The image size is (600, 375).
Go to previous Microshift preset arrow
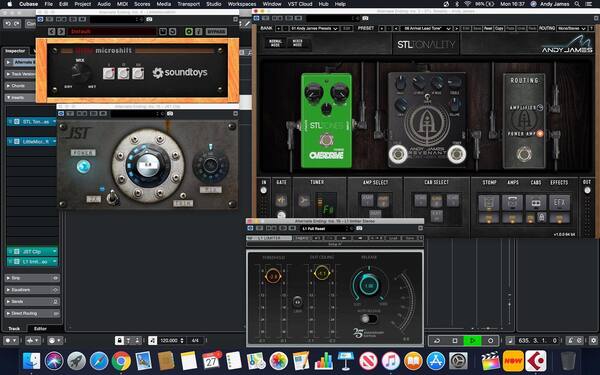tap(52, 31)
